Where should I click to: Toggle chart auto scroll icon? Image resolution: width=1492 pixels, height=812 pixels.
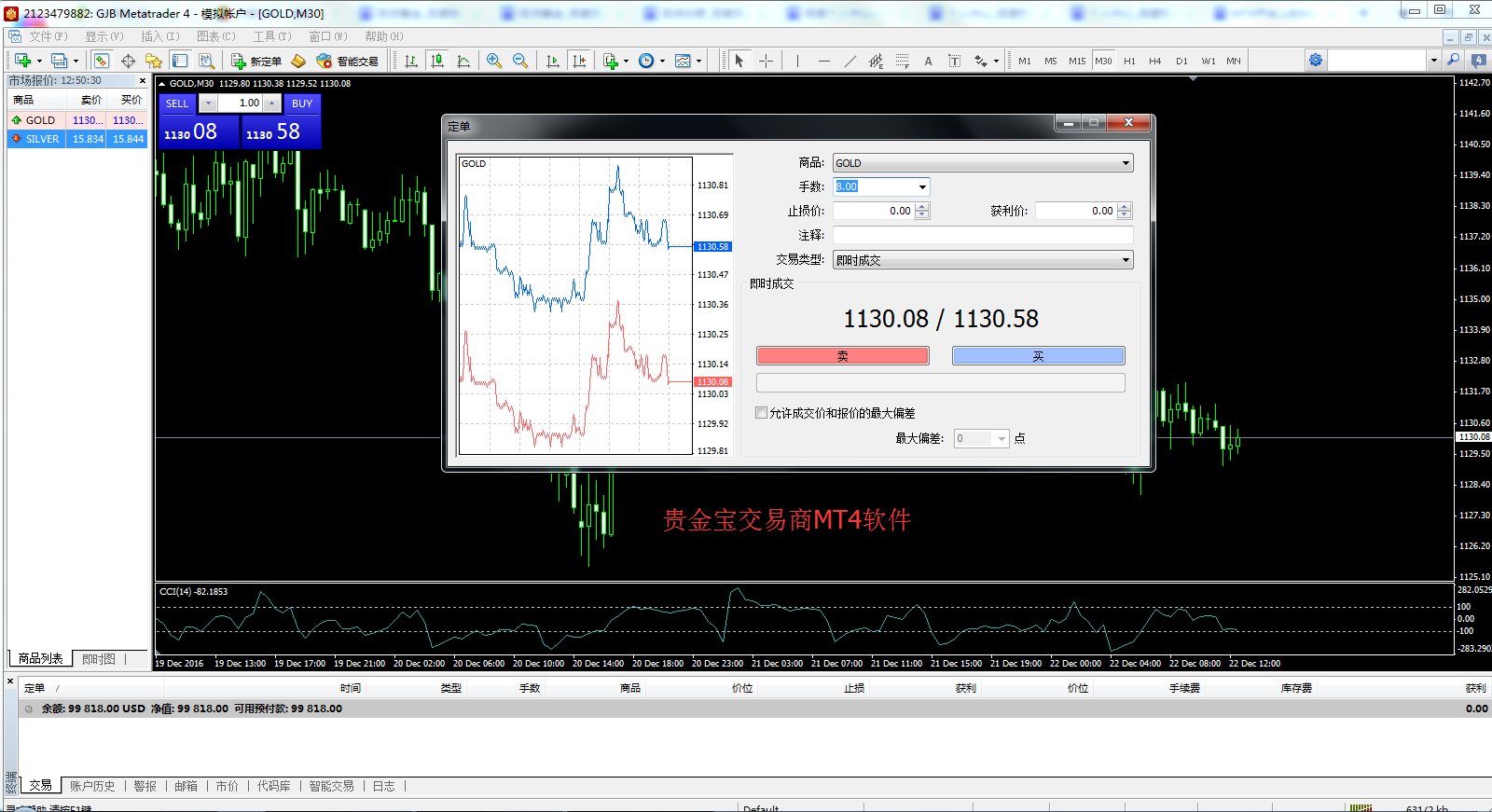553,61
